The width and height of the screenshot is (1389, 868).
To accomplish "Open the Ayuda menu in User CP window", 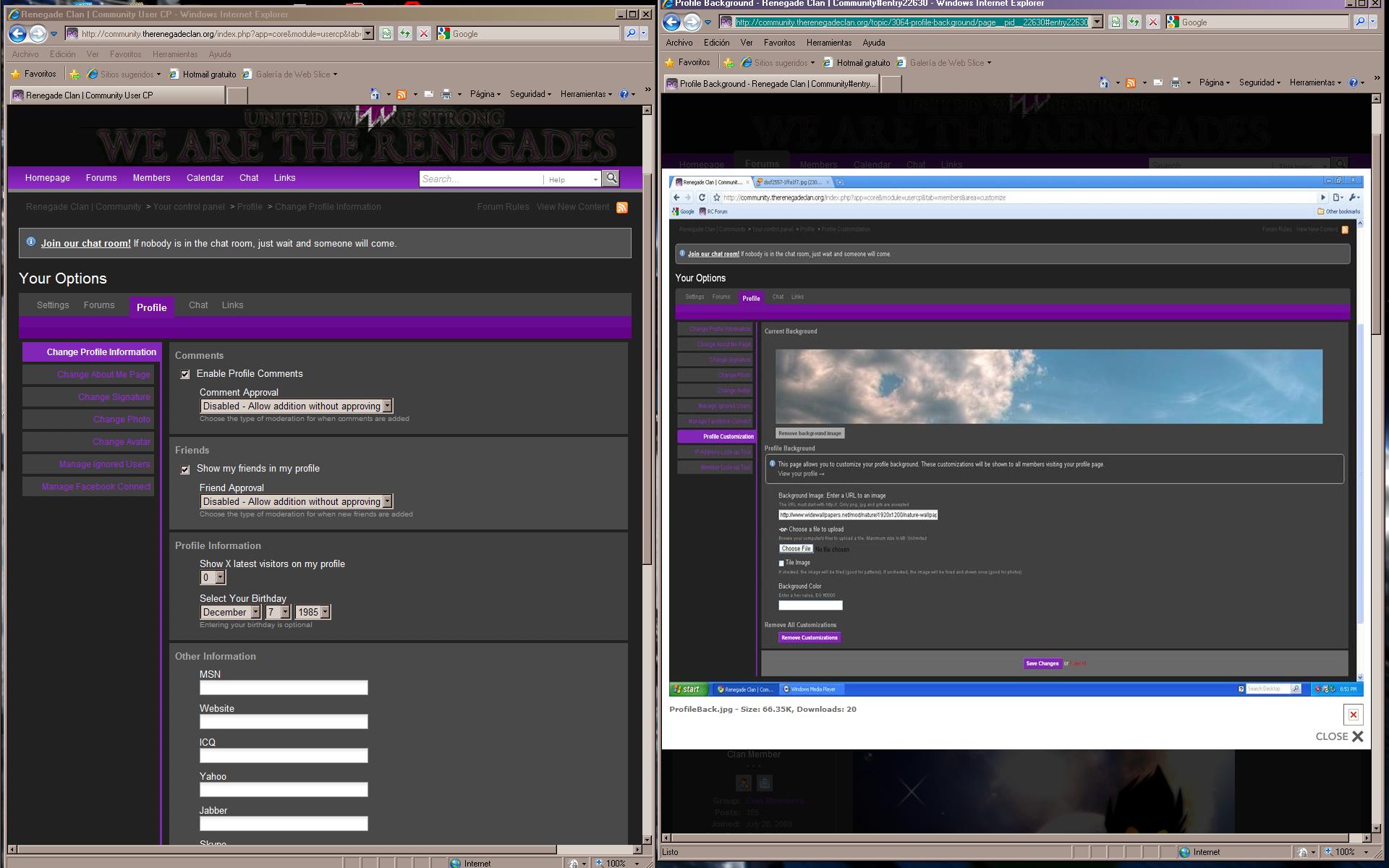I will pyautogui.click(x=220, y=54).
